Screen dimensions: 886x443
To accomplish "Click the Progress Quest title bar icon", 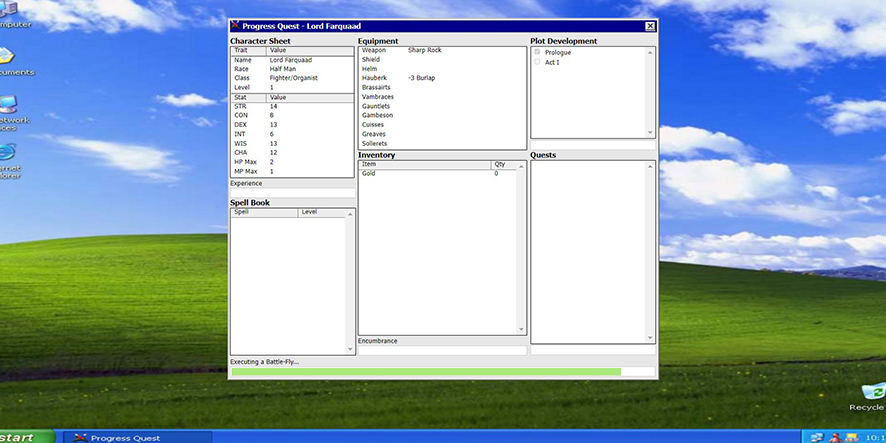I will pyautogui.click(x=236, y=26).
